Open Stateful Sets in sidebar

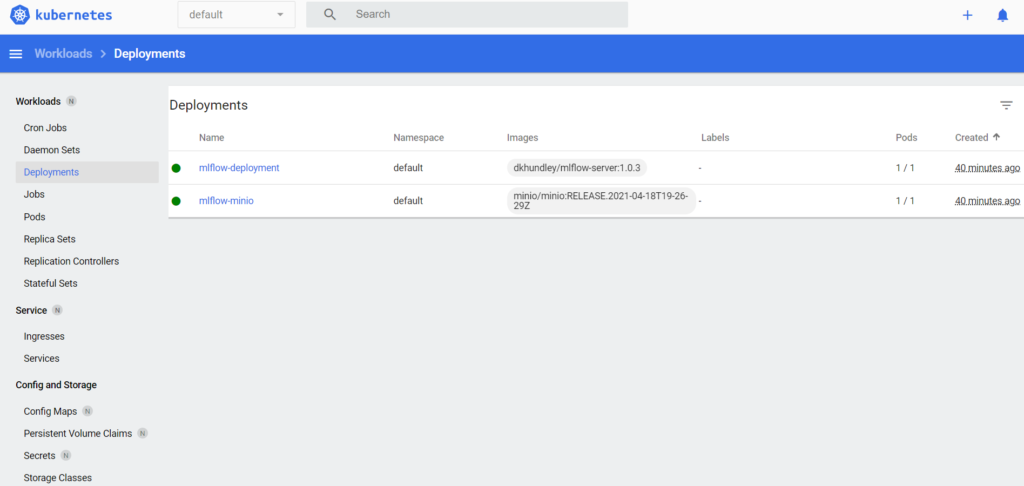50,284
